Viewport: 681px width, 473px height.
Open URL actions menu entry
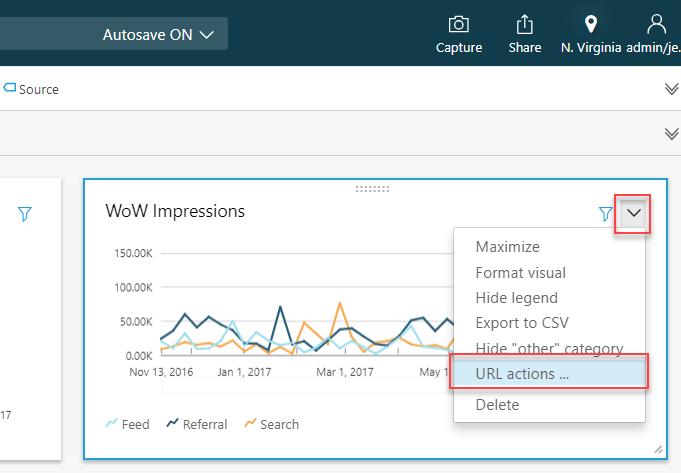522,374
